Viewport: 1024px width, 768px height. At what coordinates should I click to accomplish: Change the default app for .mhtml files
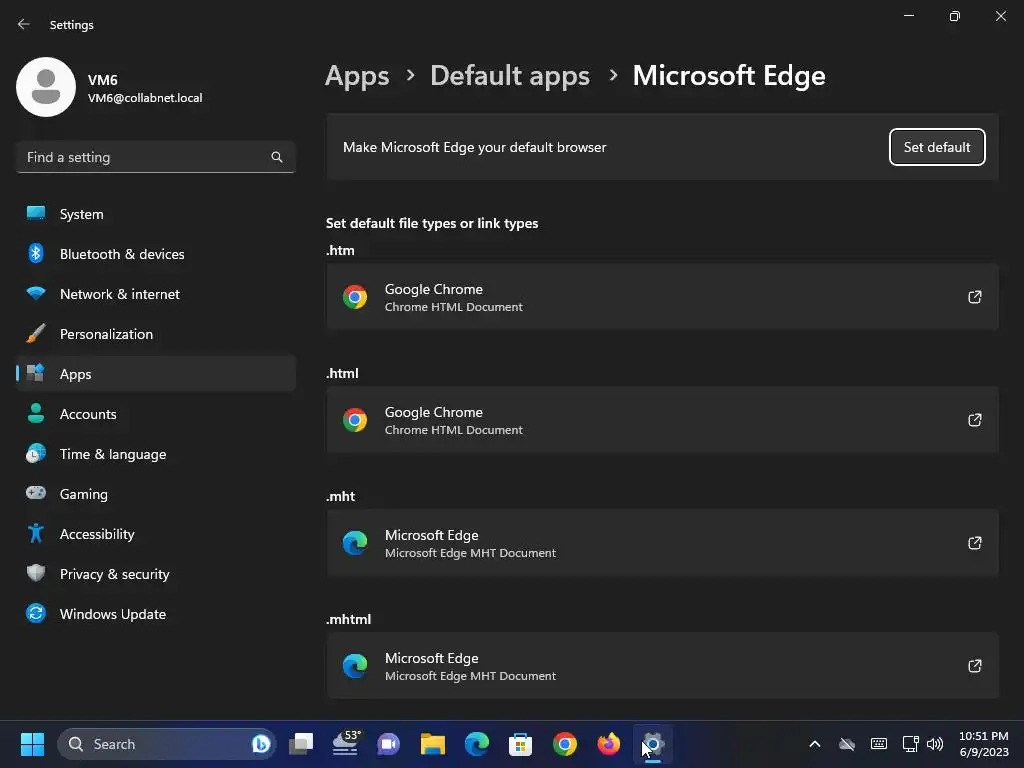[x=662, y=666]
